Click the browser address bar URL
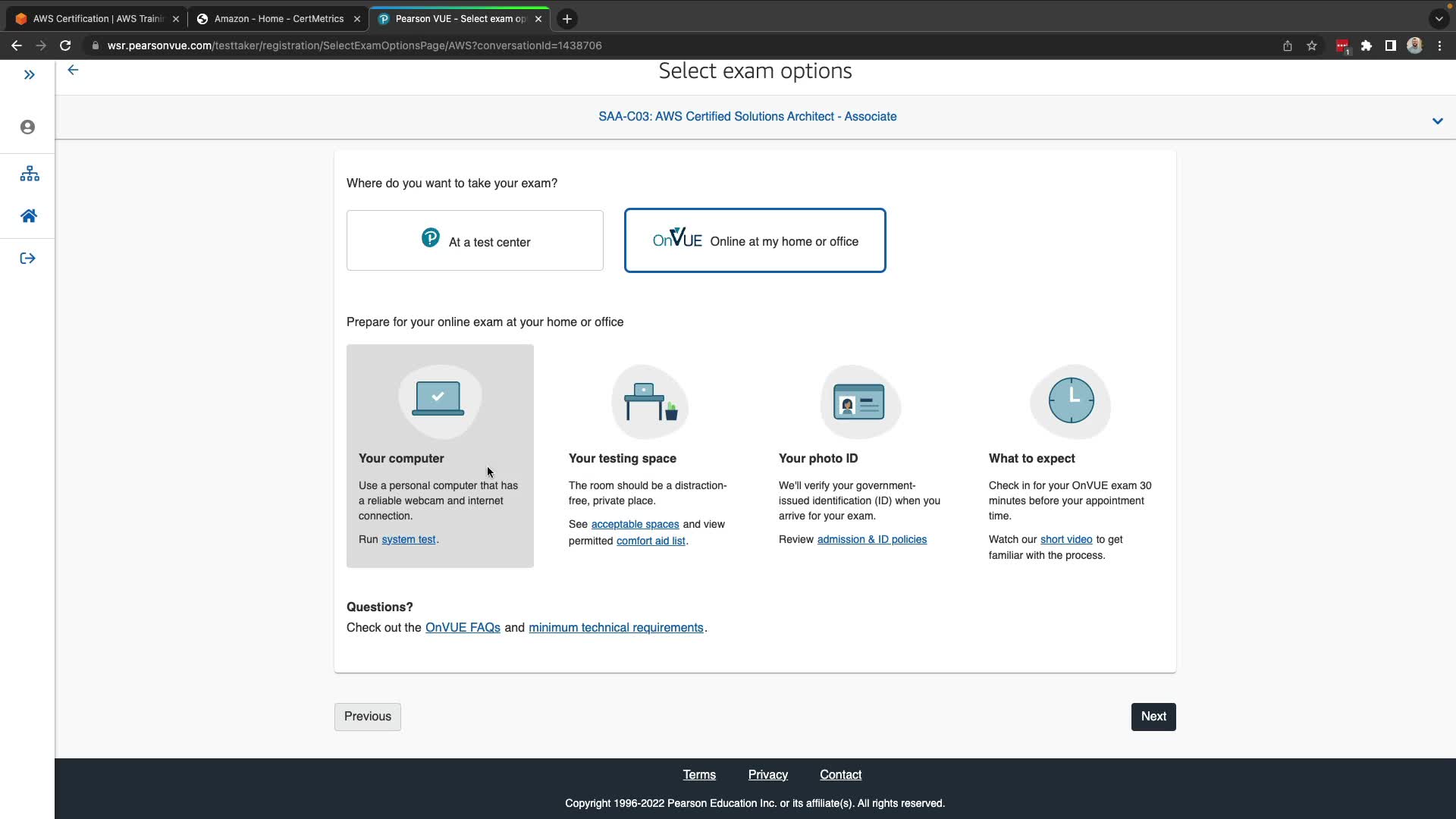 pyautogui.click(x=354, y=45)
